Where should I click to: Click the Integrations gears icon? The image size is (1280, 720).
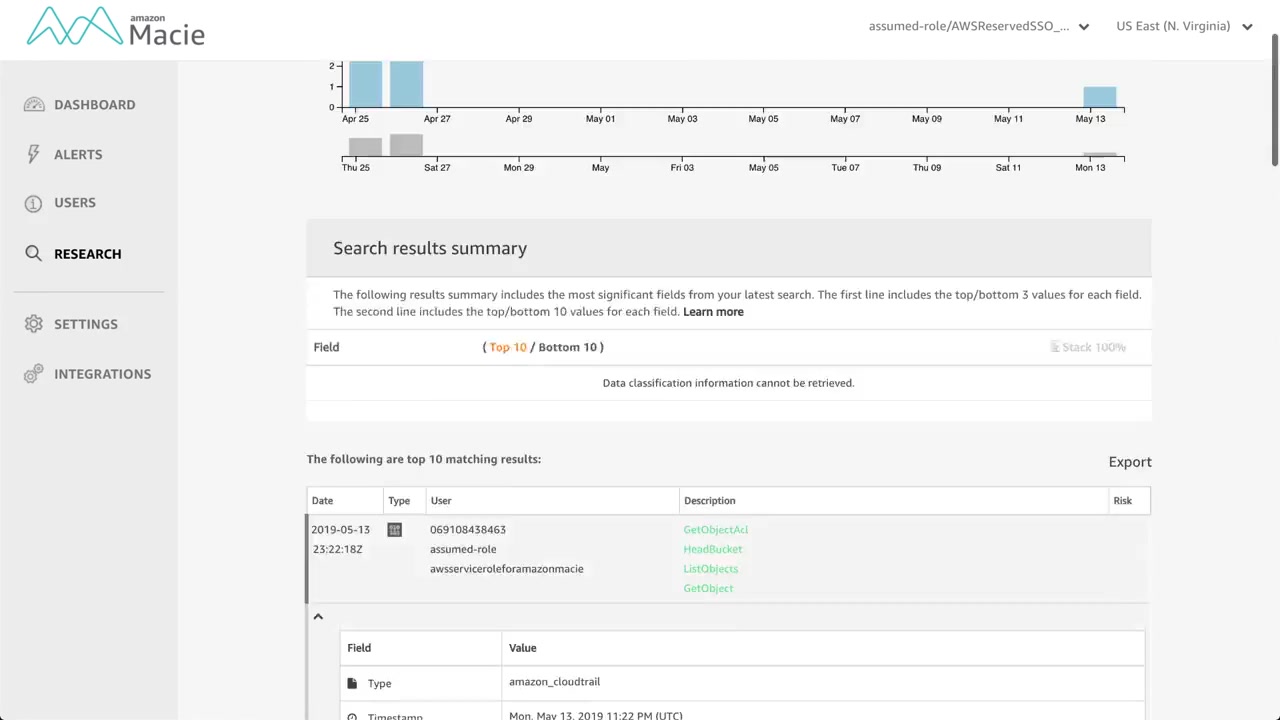[x=34, y=374]
